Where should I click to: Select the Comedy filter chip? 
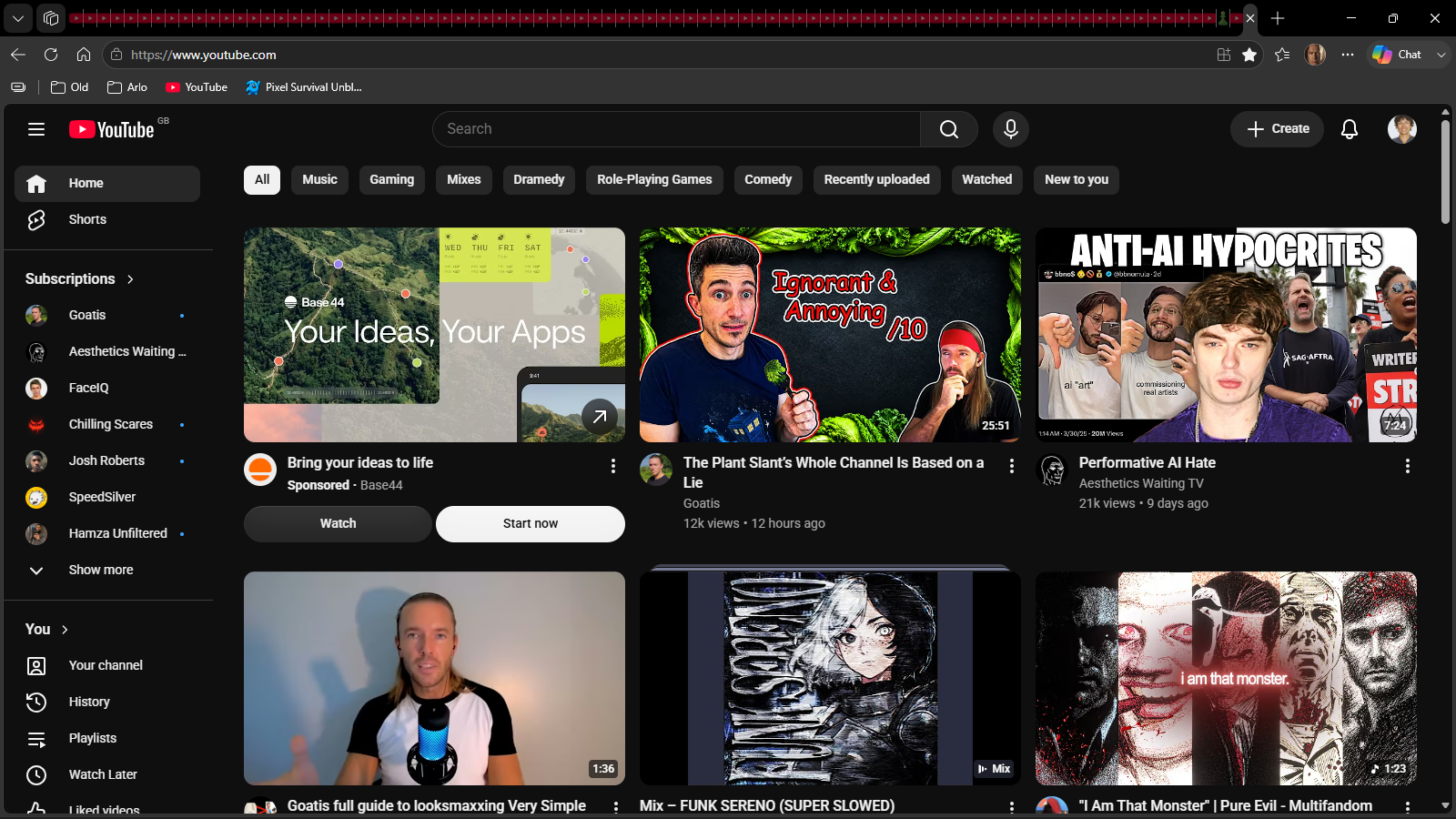[x=768, y=180]
